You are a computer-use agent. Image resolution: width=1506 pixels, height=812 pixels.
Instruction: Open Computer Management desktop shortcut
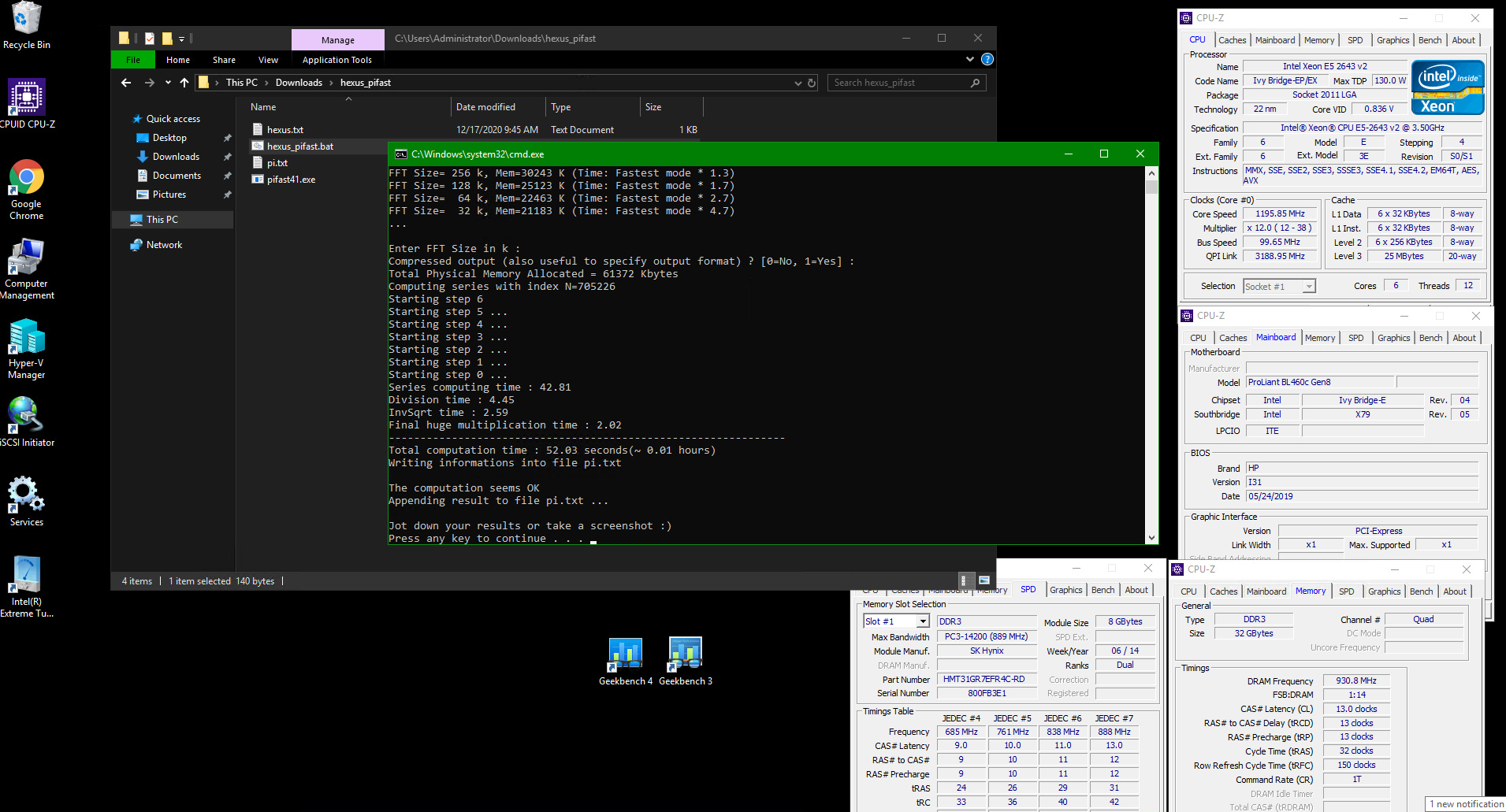click(26, 269)
